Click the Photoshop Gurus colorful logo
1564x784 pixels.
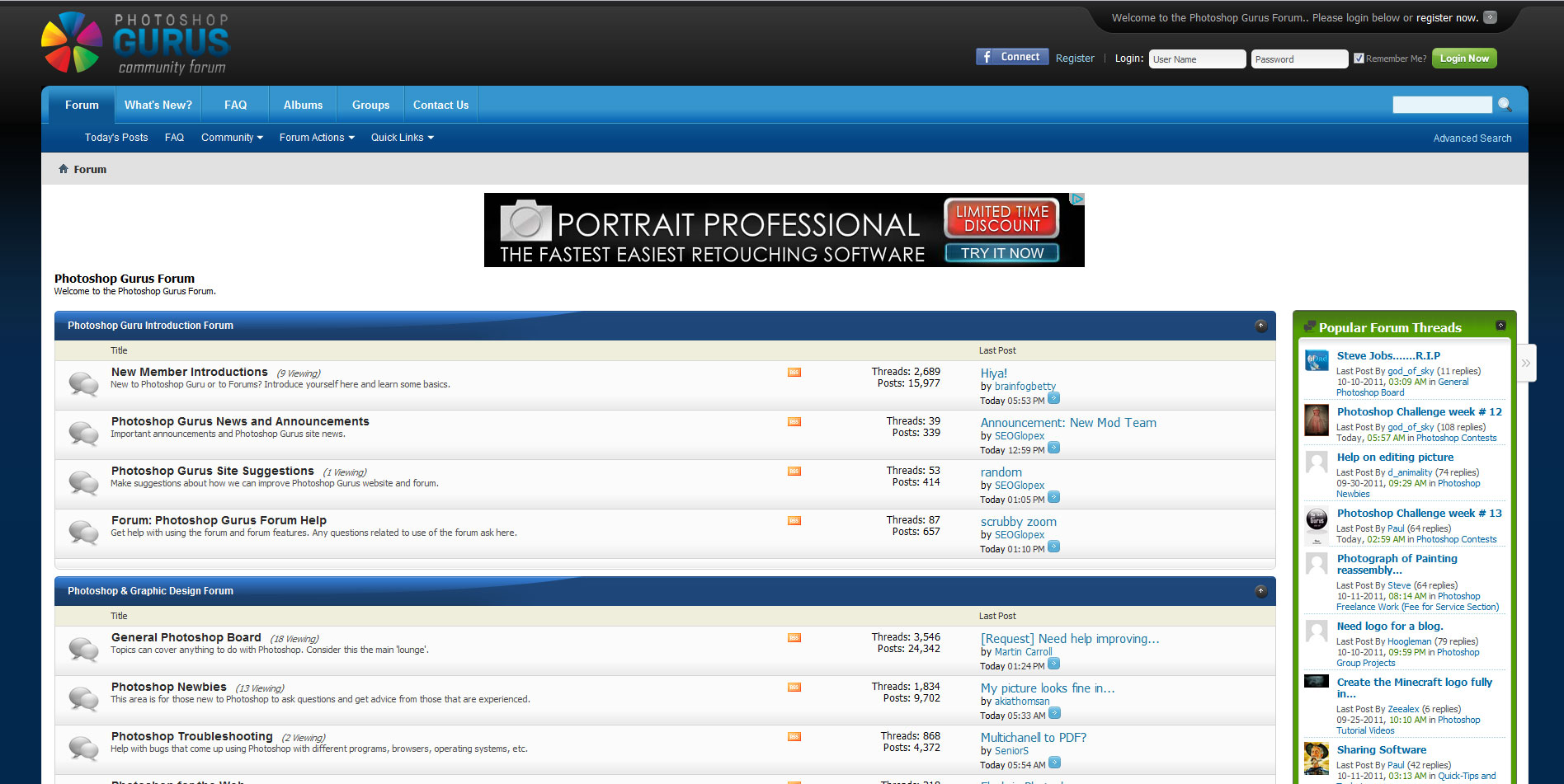tap(134, 43)
